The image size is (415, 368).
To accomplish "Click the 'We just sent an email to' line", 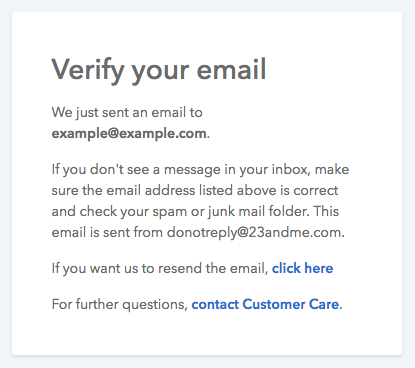I will (x=127, y=113).
